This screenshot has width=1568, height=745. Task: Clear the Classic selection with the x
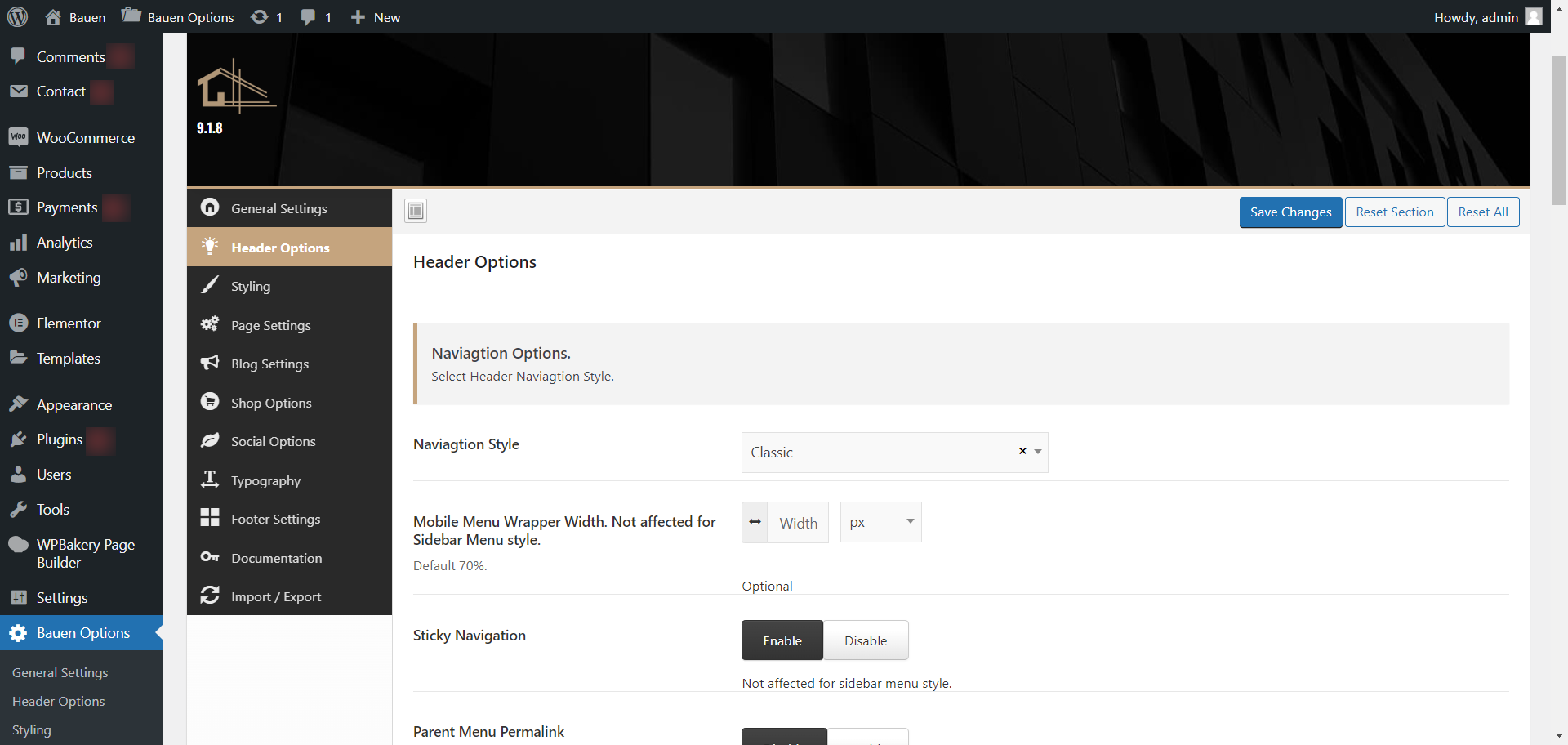tap(1022, 451)
